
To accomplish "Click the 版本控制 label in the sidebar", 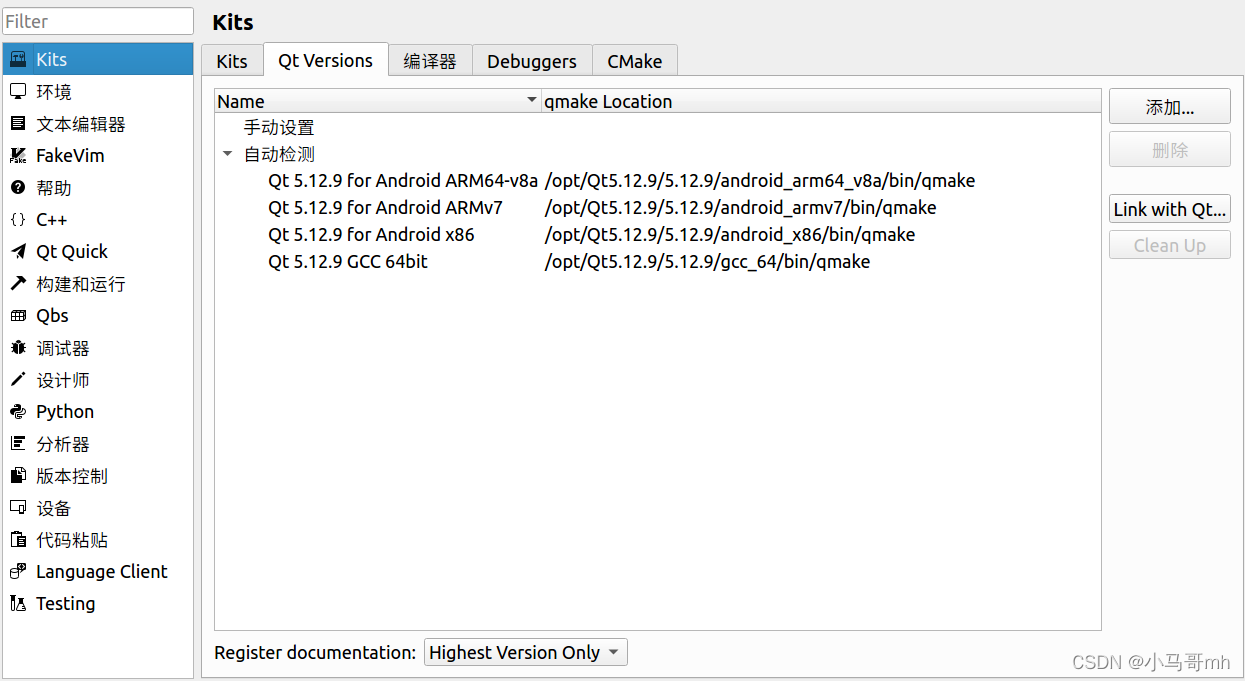I will pyautogui.click(x=72, y=476).
